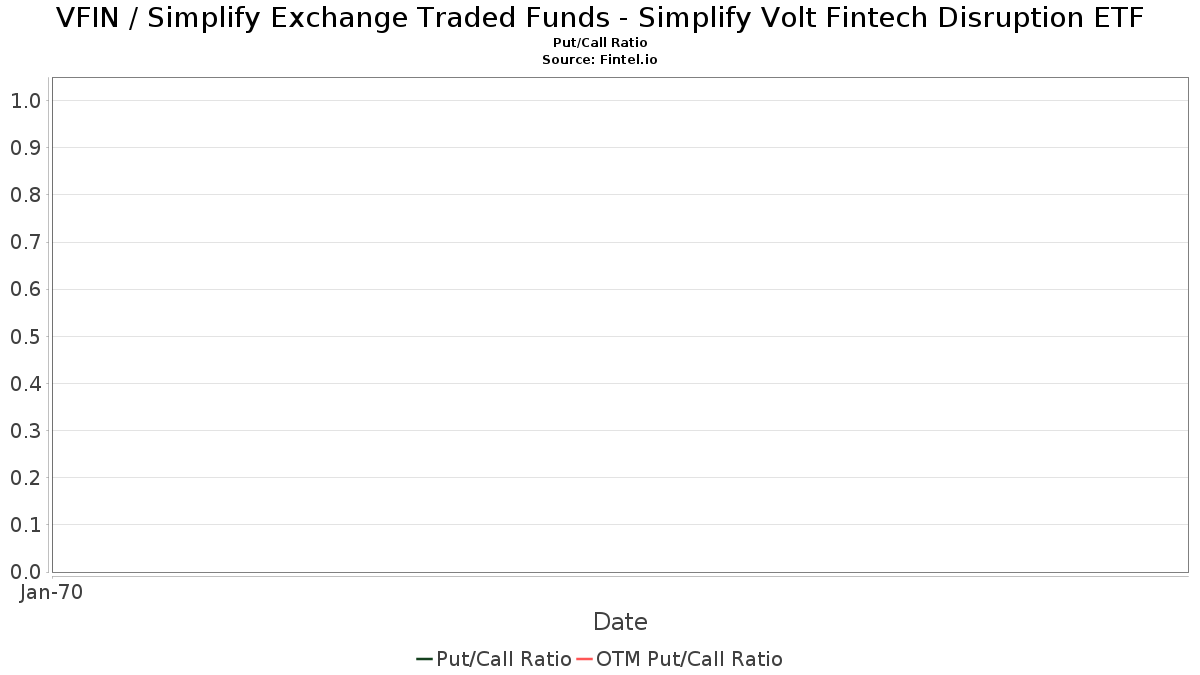Click the Date axis title
The image size is (1200, 675).
[x=620, y=622]
